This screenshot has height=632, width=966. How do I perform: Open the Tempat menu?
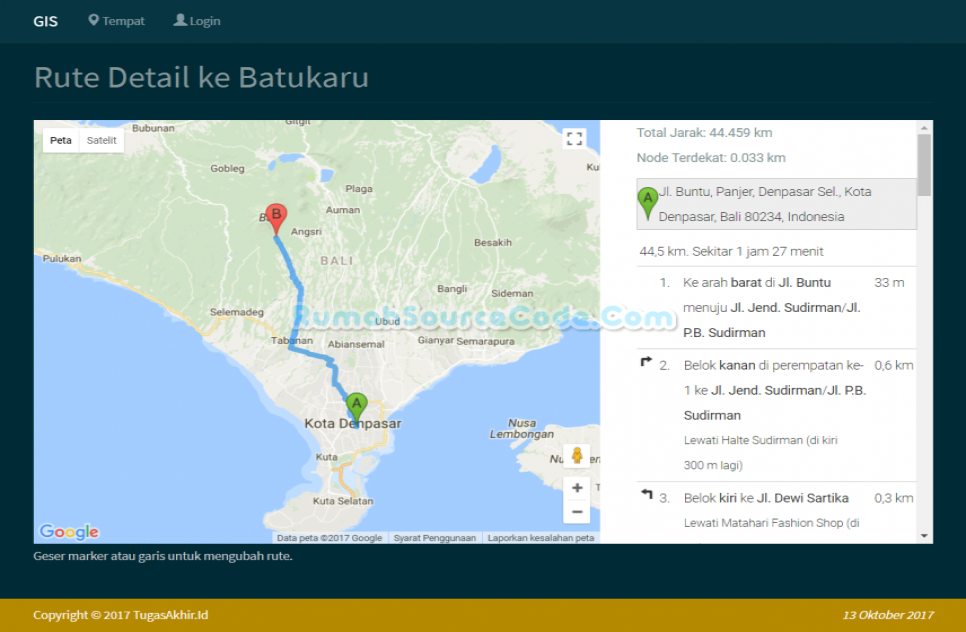pyautogui.click(x=121, y=20)
